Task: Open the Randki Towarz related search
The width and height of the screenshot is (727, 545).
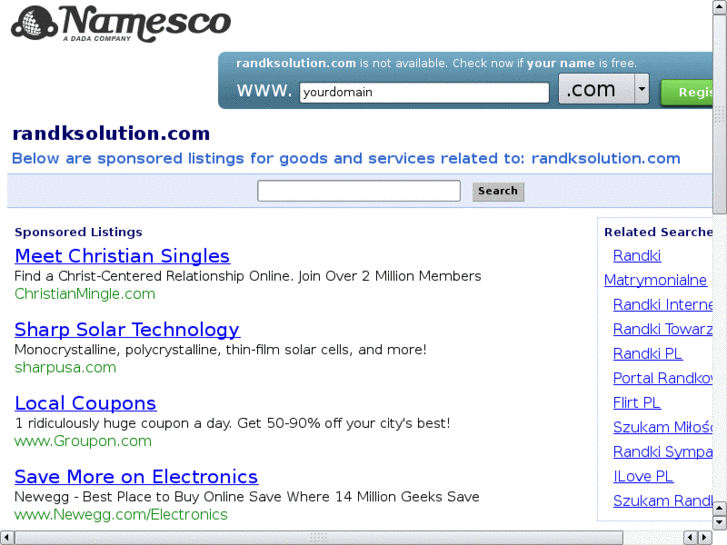Action: click(663, 329)
